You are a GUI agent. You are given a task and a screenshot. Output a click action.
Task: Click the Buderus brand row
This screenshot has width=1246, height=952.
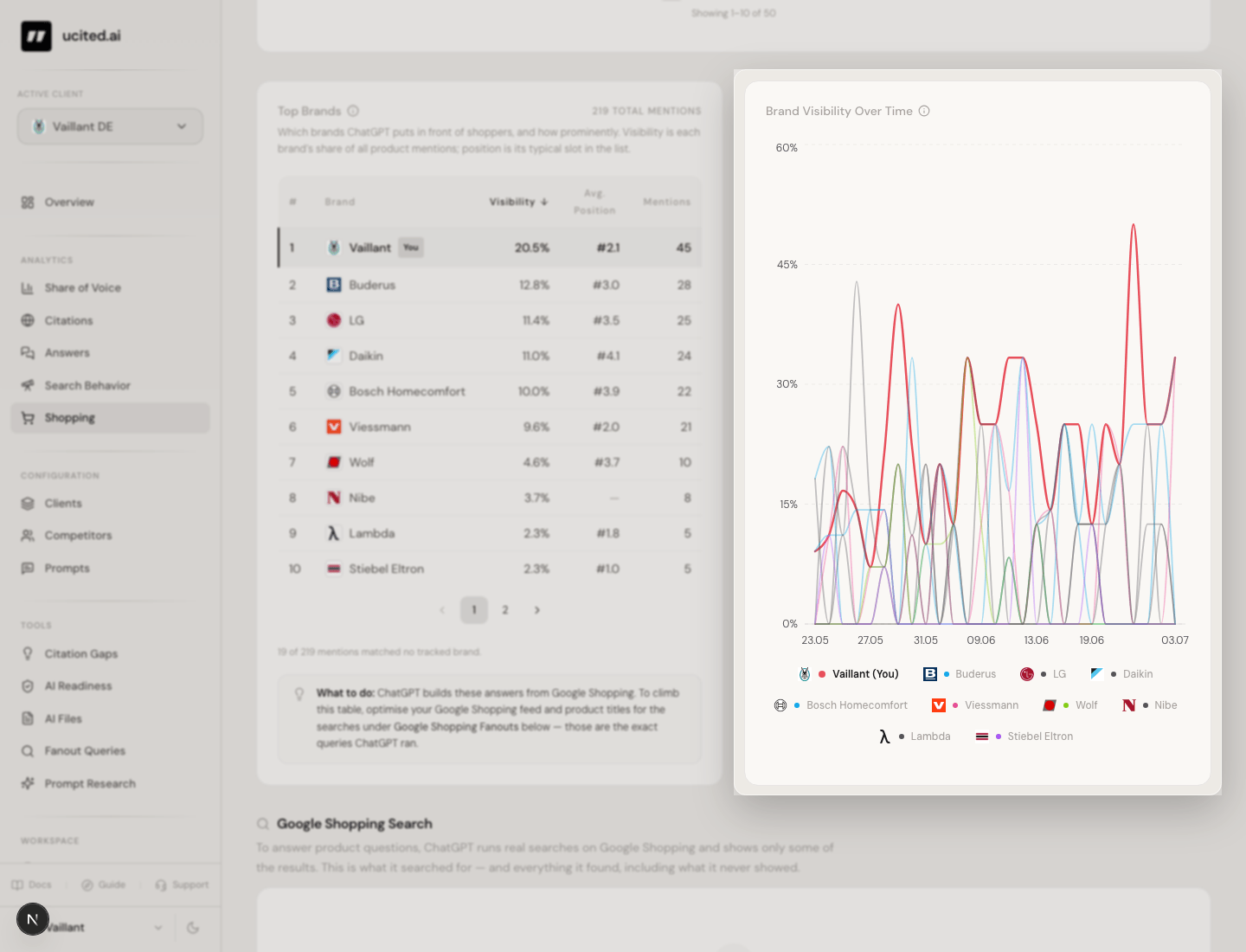click(490, 285)
